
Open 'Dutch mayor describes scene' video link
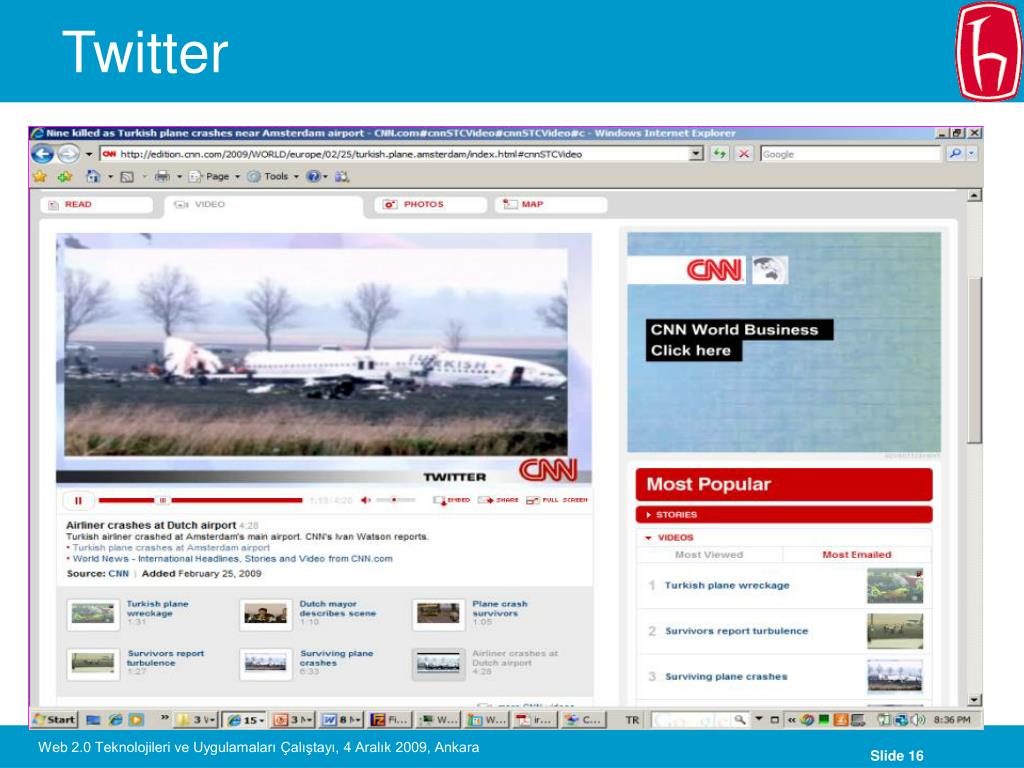coord(338,609)
